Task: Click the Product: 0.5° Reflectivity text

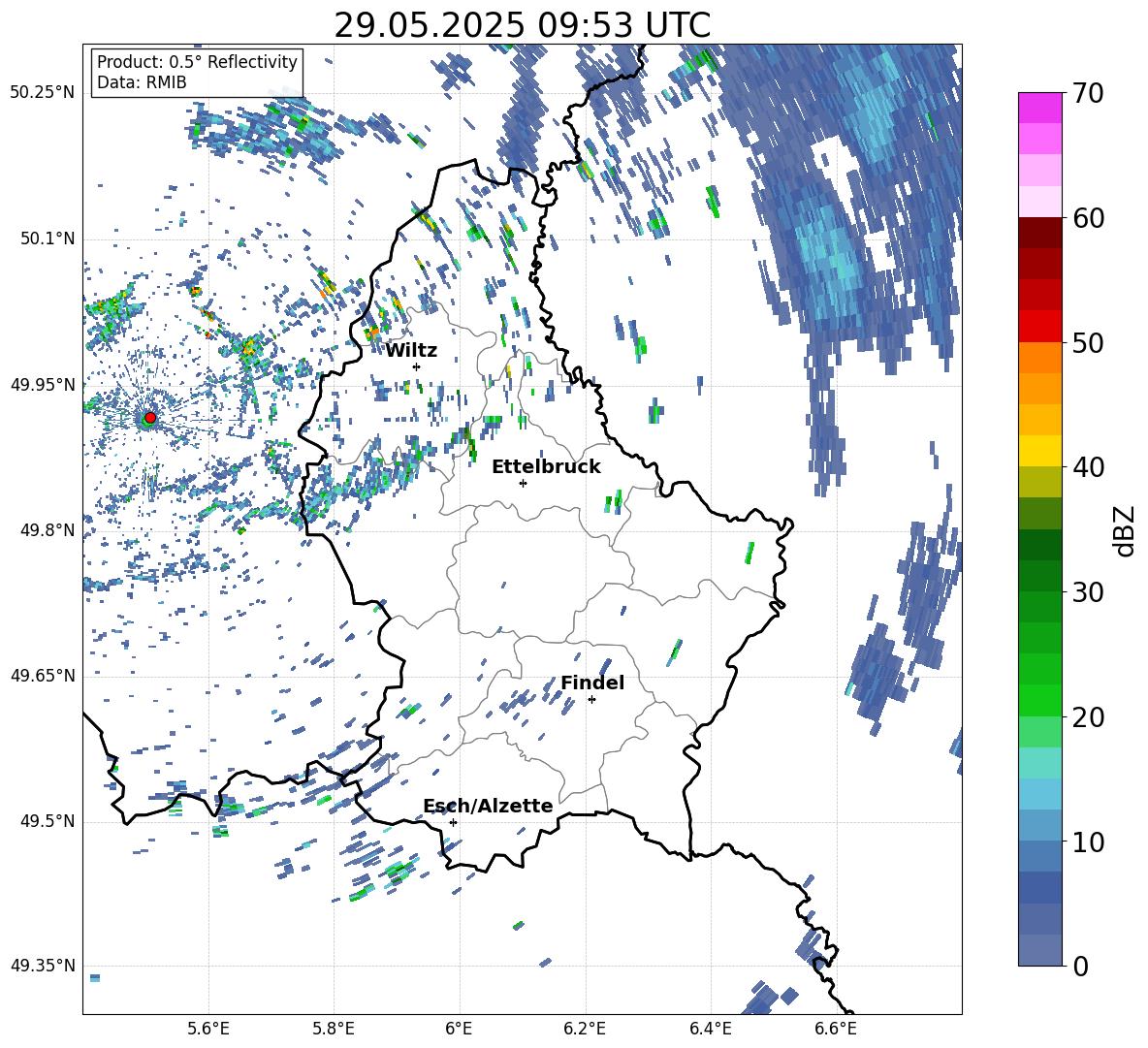Action: coord(197,62)
